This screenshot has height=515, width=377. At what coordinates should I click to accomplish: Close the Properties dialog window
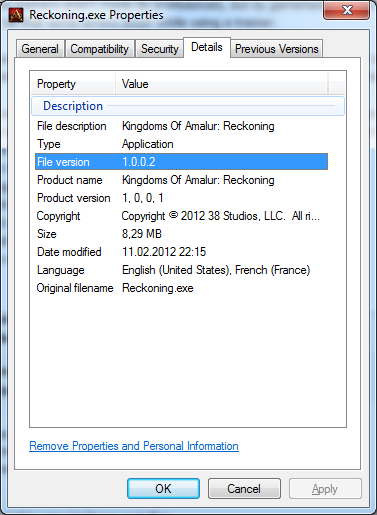tap(346, 10)
